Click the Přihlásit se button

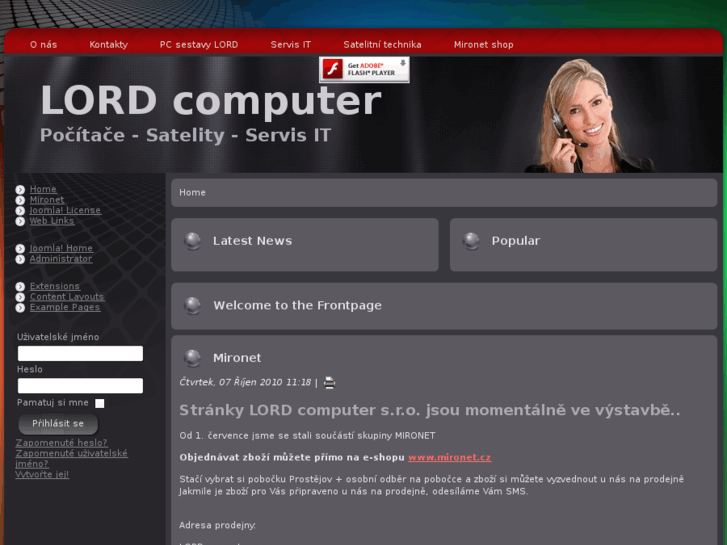point(58,423)
